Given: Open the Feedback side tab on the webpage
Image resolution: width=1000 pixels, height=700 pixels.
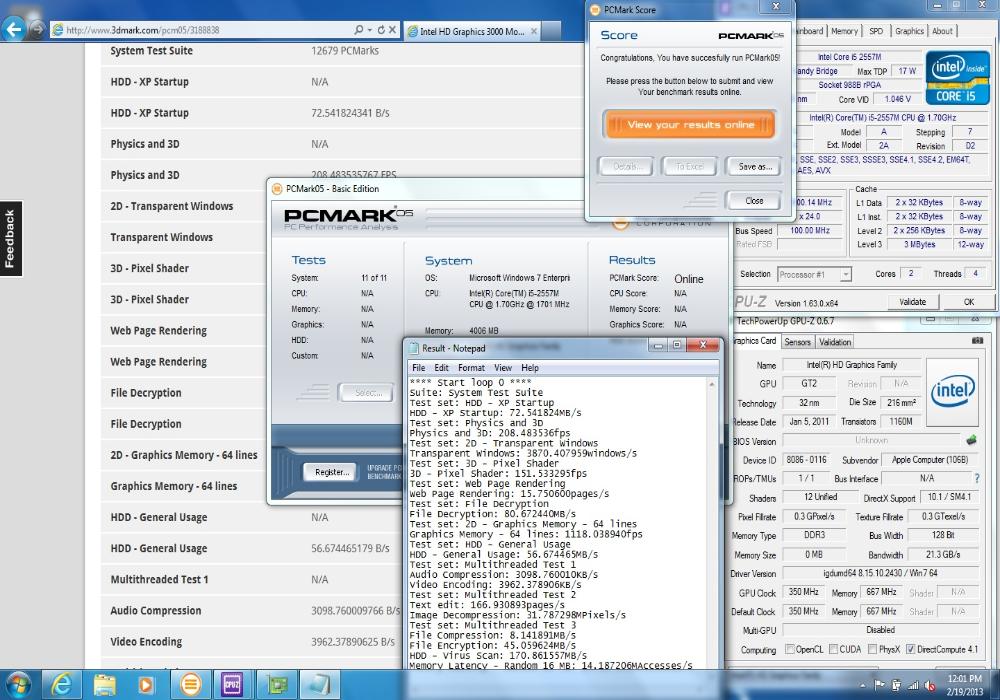Looking at the screenshot, I should 11,238.
